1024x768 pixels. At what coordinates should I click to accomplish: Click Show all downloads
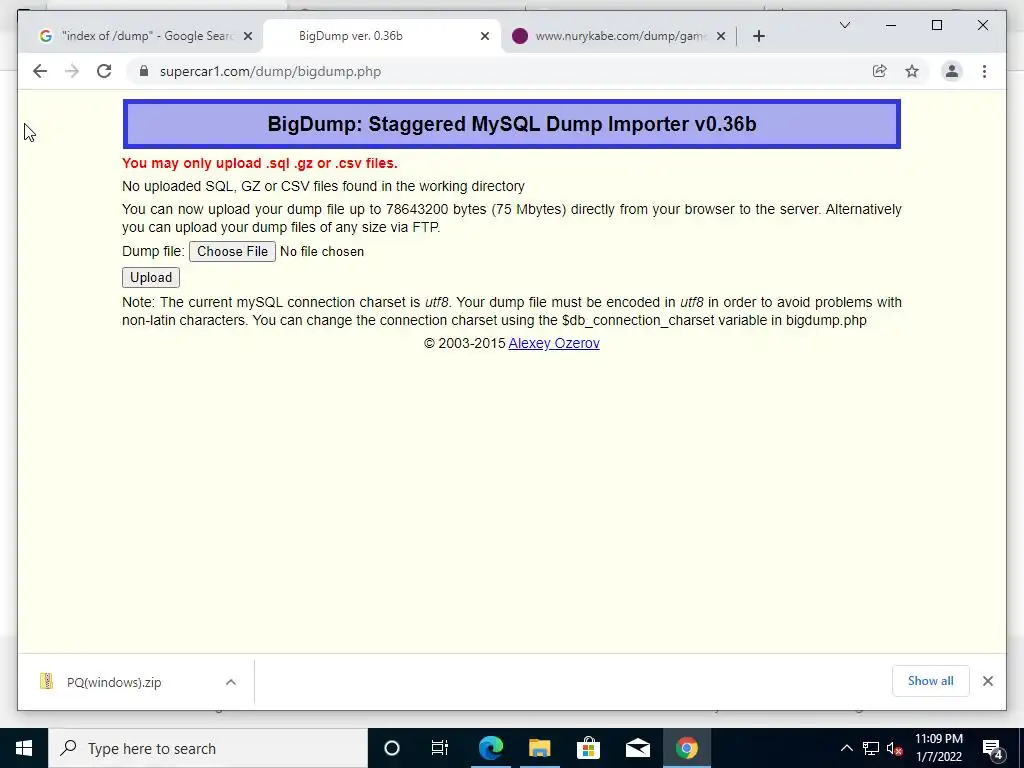[931, 680]
